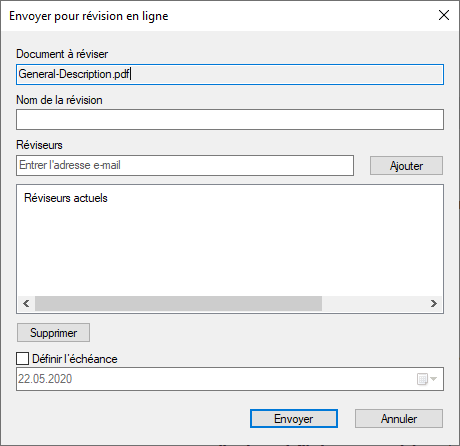Expand the deadline date dropdown arrow
This screenshot has height=446, width=460.
(434, 379)
